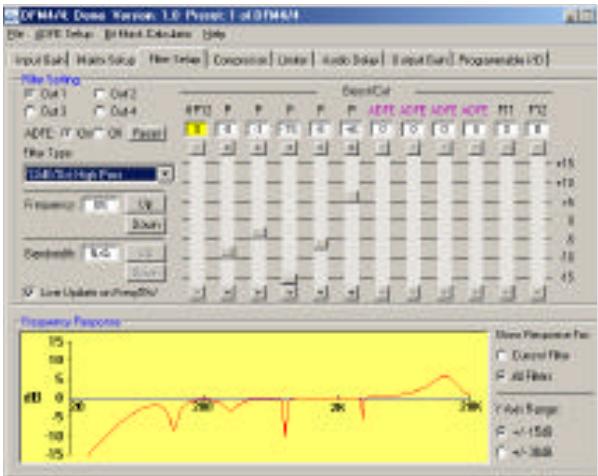Open the Bit Mask Calculator menu

(148, 34)
